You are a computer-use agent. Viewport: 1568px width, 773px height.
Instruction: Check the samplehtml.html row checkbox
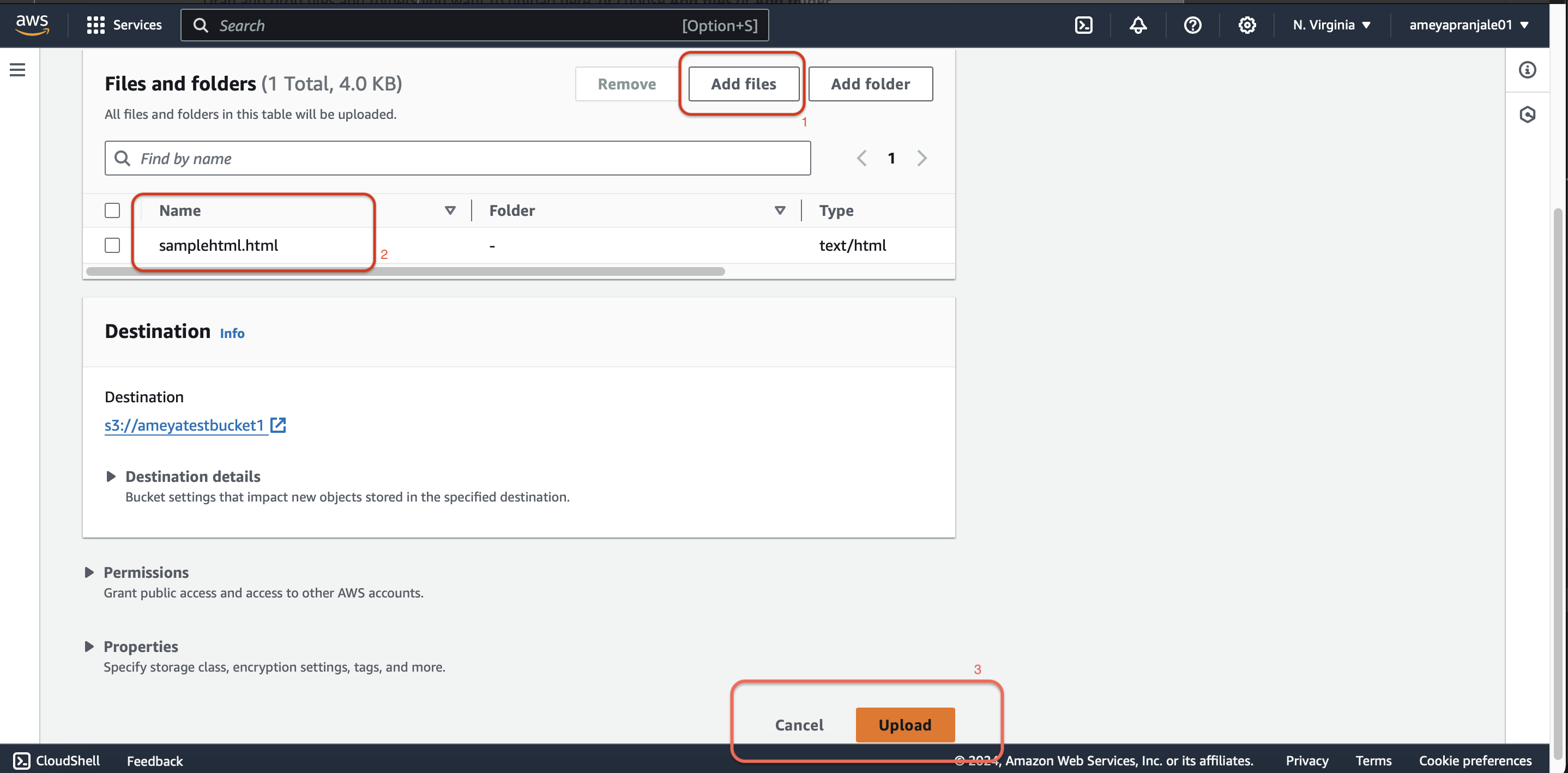tap(112, 245)
